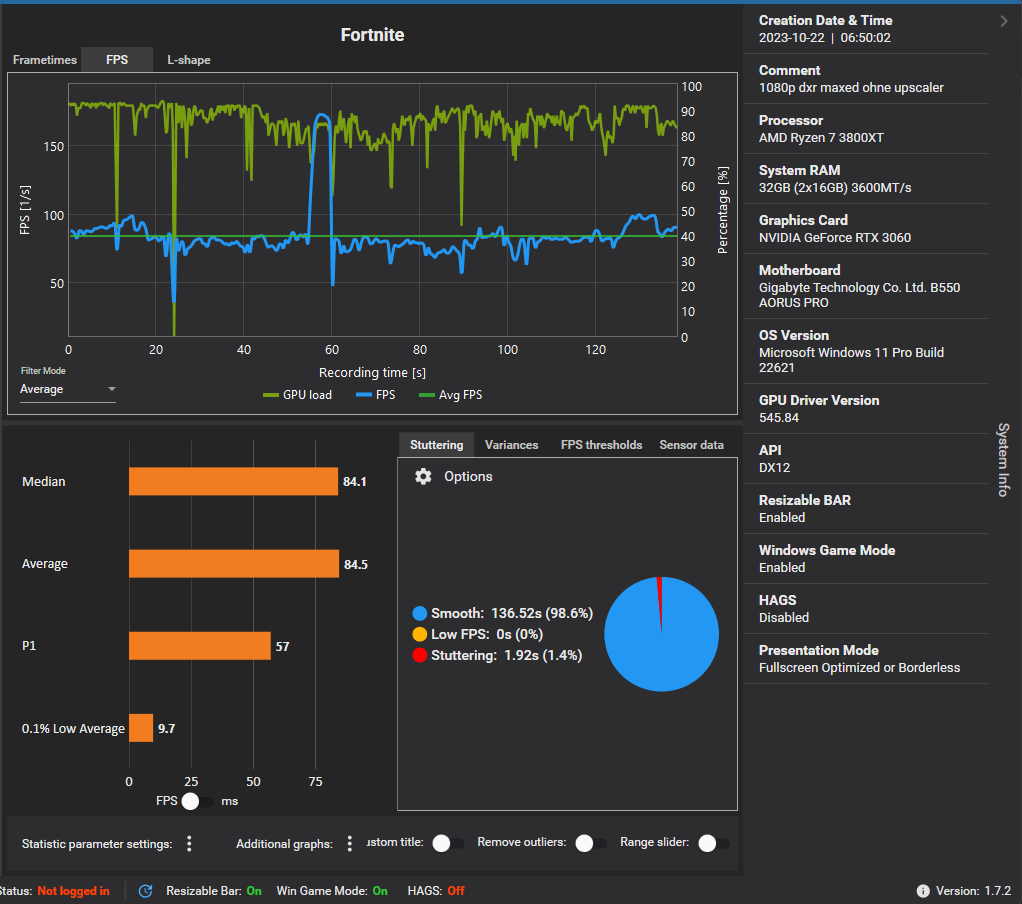1022x904 pixels.
Task: Click the version info icon
Action: (923, 891)
